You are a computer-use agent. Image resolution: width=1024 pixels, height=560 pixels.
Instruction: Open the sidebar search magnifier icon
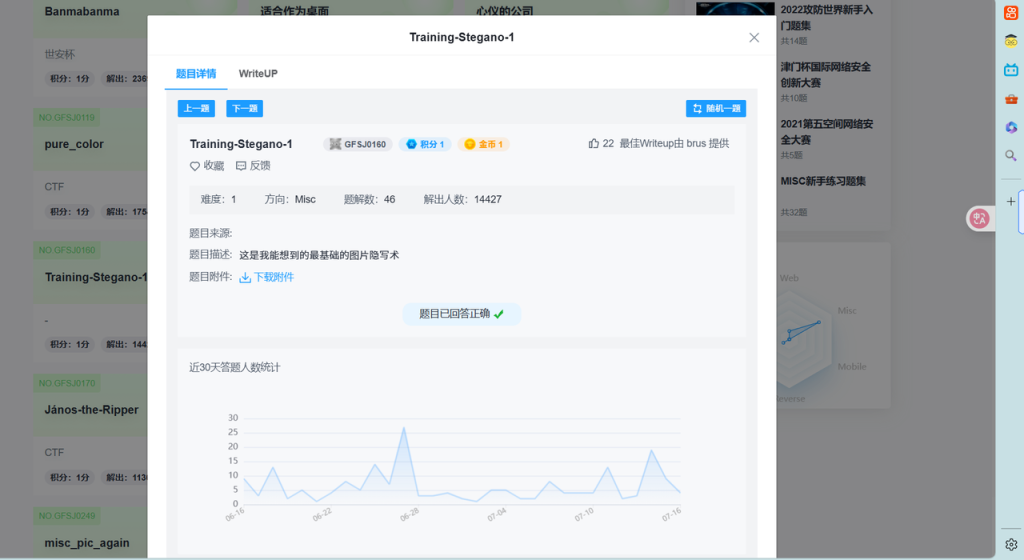[x=1011, y=156]
